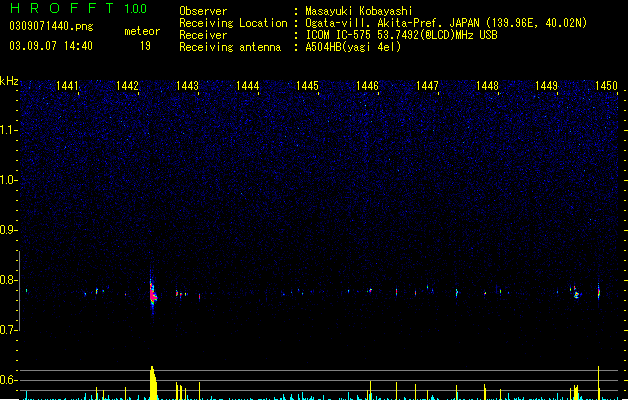
Task: Click the A504HB yagi antenna text
Action: coord(353,47)
